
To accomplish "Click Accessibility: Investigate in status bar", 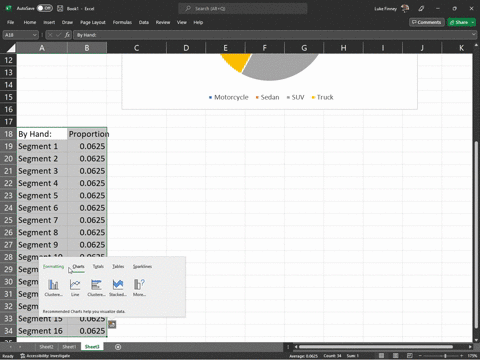I will [x=45, y=356].
